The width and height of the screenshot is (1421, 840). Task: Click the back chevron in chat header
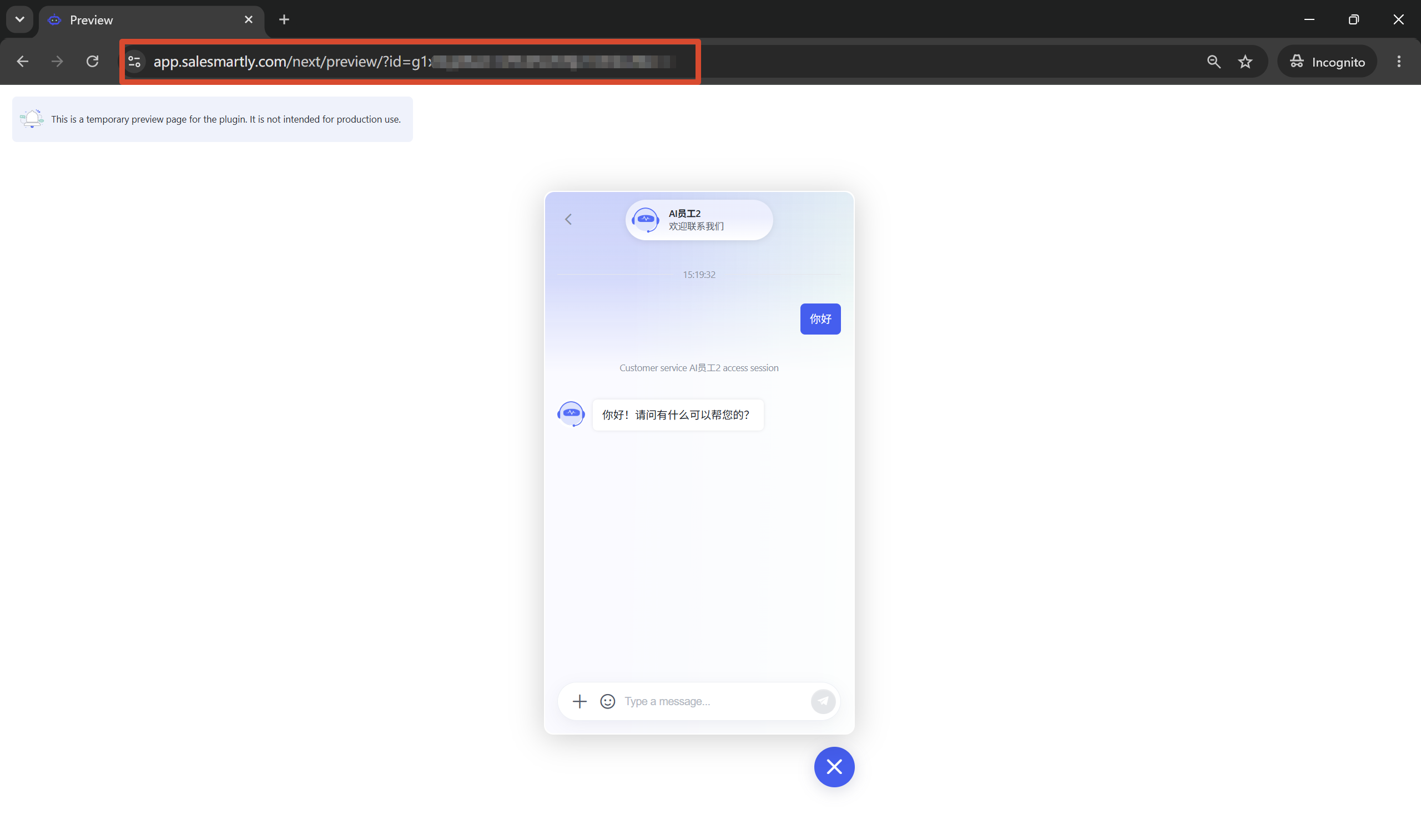click(x=568, y=220)
